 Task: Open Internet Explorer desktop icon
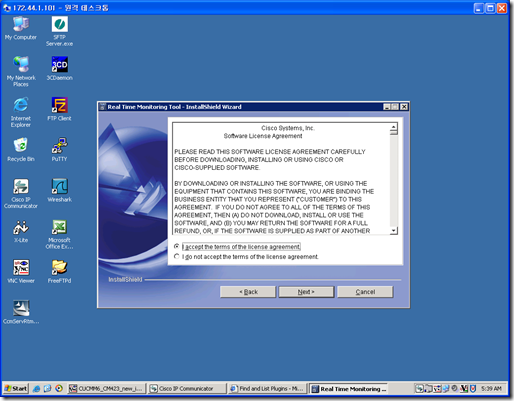tap(21, 112)
